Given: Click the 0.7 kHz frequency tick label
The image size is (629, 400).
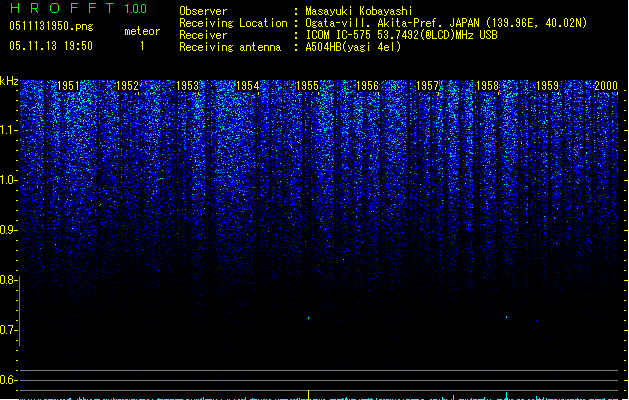Looking at the screenshot, I should click(x=8, y=330).
